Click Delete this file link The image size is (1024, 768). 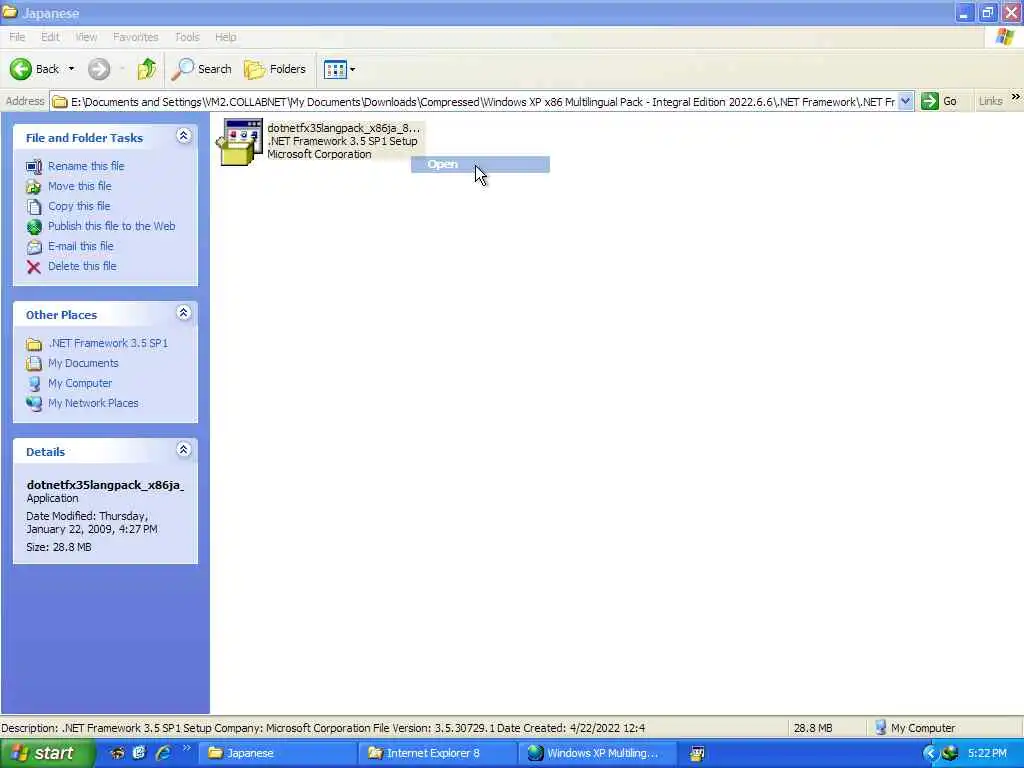coord(82,266)
